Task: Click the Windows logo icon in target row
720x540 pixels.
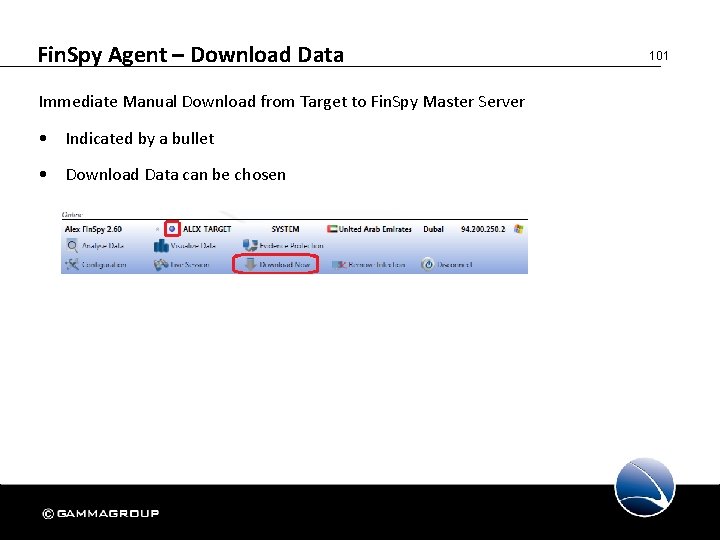Action: (x=519, y=229)
